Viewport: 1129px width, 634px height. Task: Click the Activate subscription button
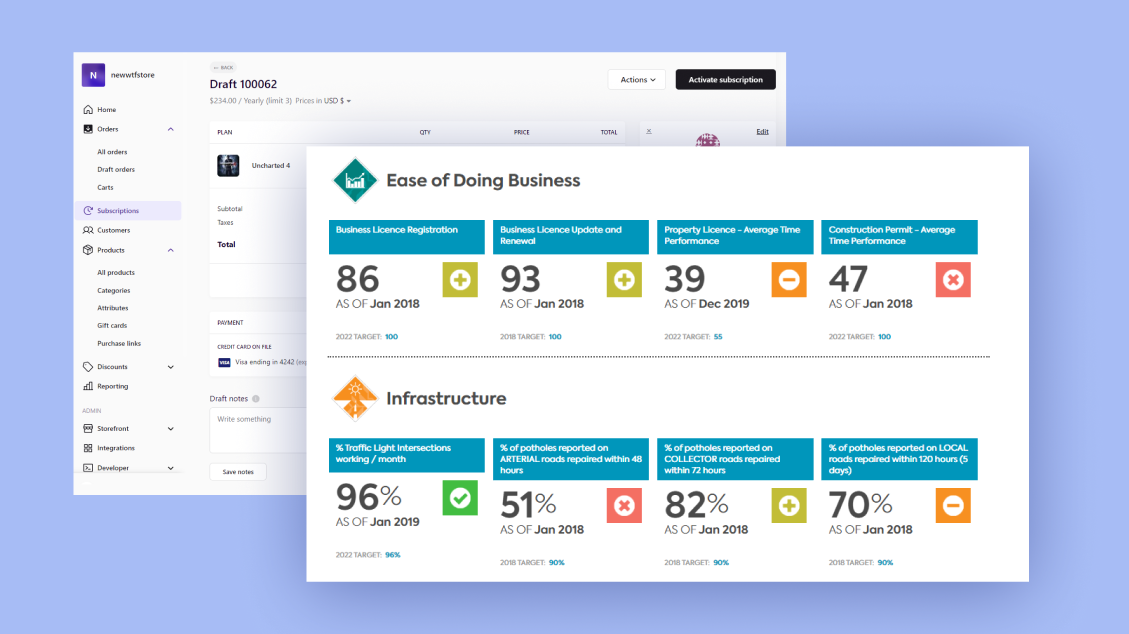(725, 80)
